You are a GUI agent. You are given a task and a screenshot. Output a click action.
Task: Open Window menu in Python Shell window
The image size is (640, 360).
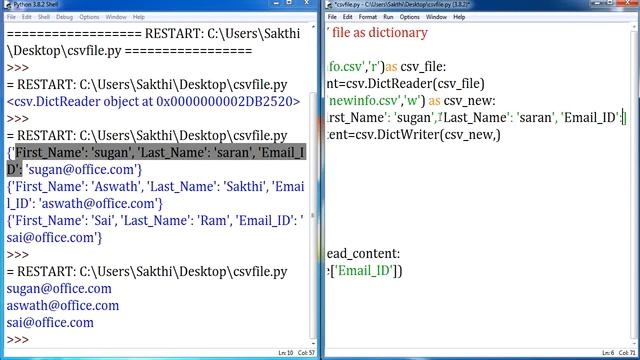tap(116, 17)
